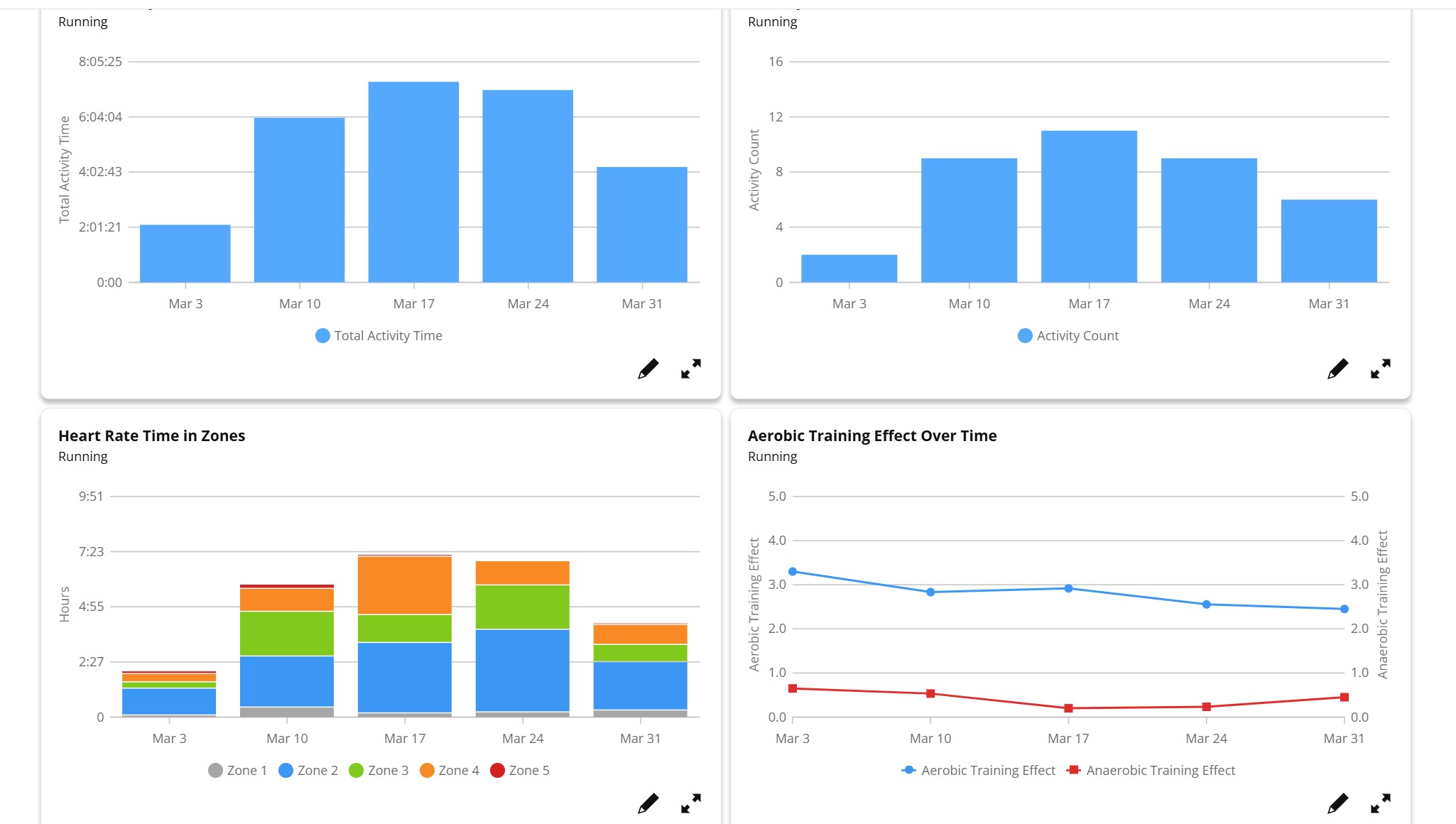Edit the Heart Rate Time in Zones chart
Image resolution: width=1456 pixels, height=824 pixels.
(x=648, y=803)
